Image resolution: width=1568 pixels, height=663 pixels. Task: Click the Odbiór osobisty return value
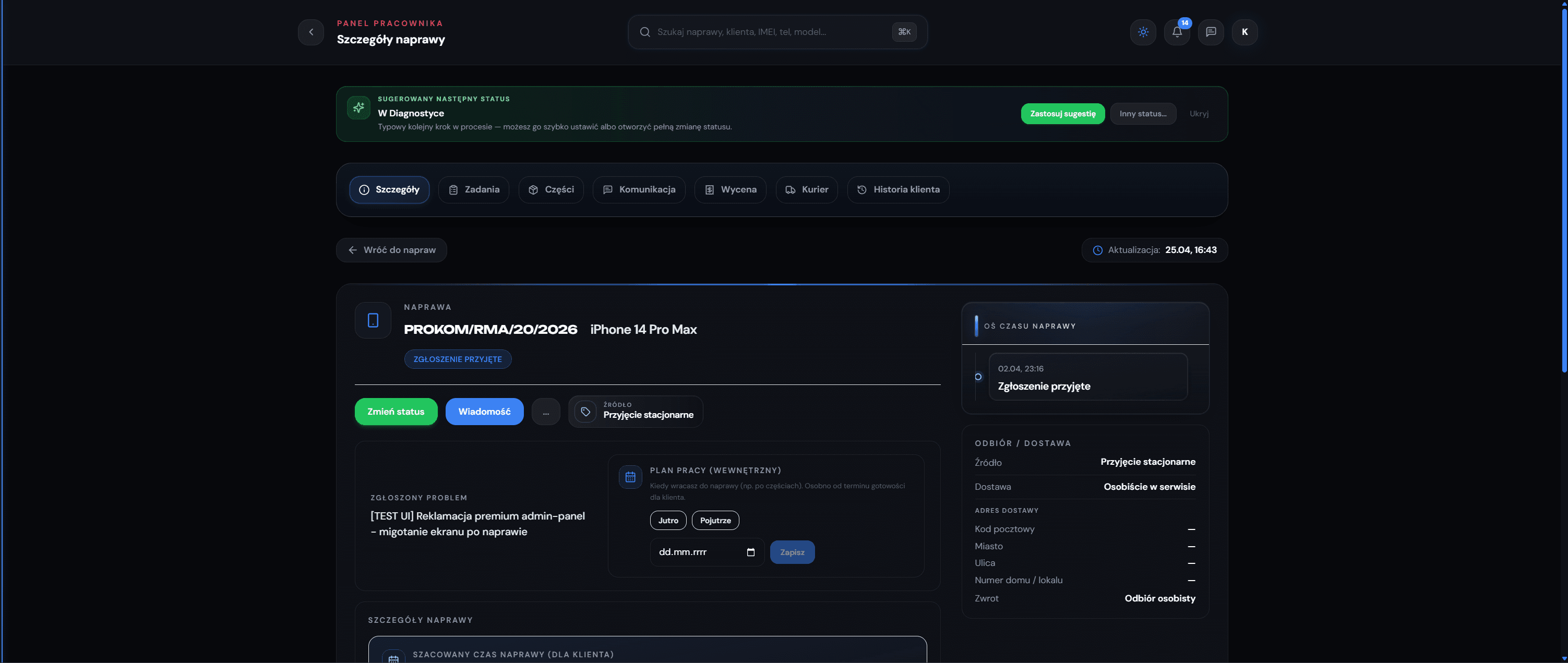coord(1159,598)
